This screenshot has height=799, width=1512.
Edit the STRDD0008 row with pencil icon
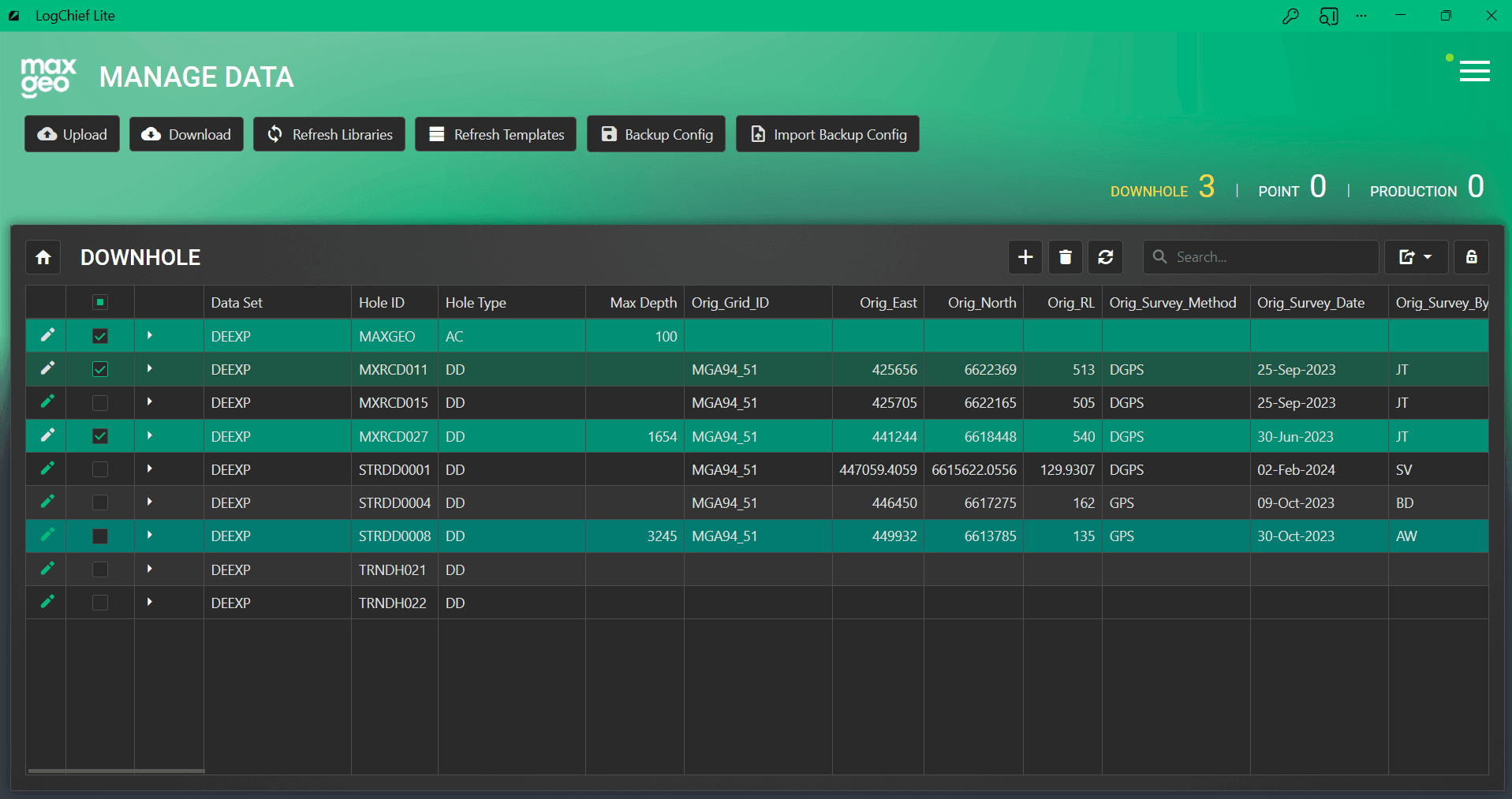pyautogui.click(x=47, y=535)
